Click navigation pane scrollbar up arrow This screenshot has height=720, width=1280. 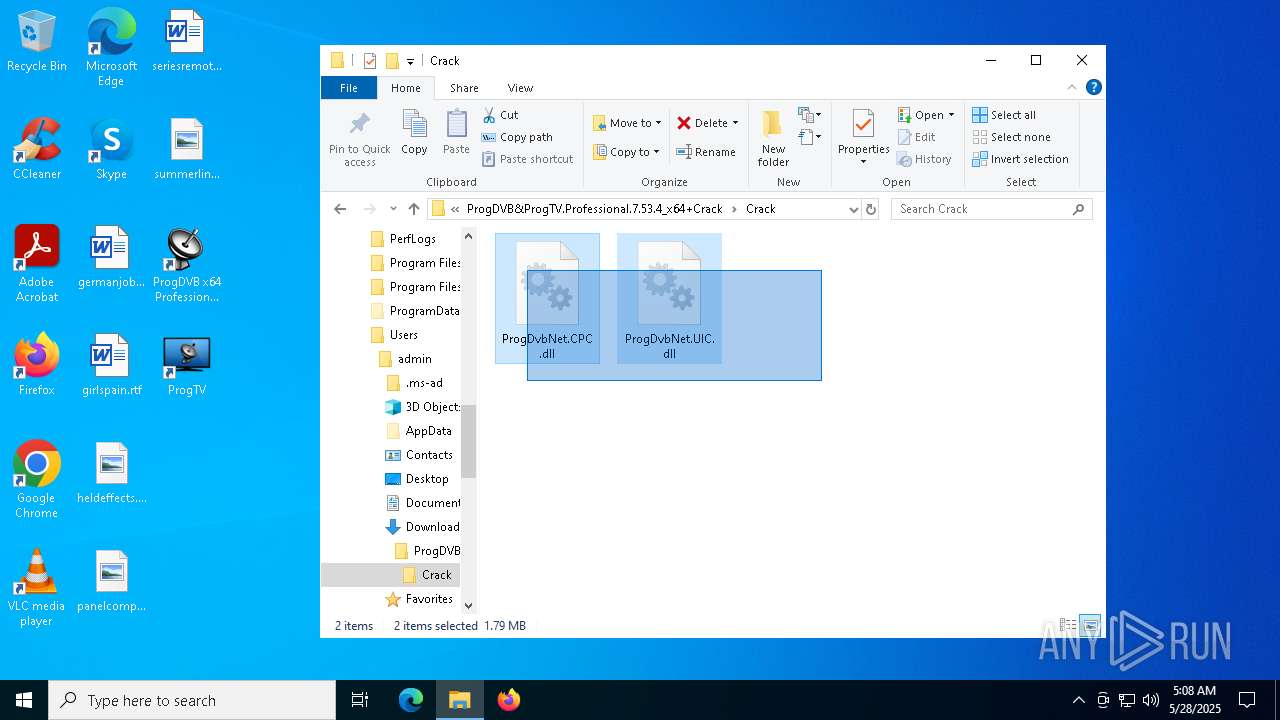pyautogui.click(x=468, y=236)
